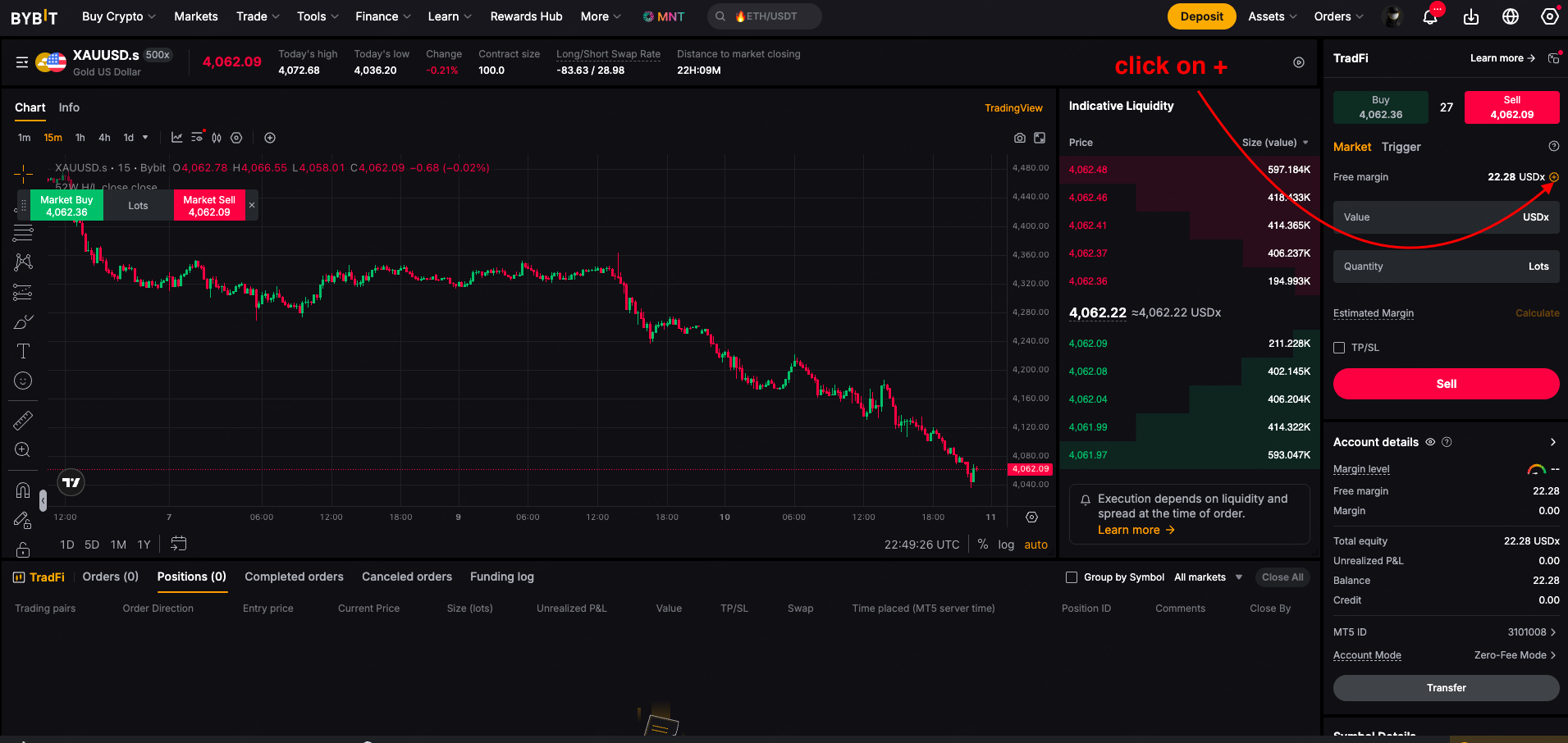Click the Deposit button
The image size is (1568, 743).
1201,16
